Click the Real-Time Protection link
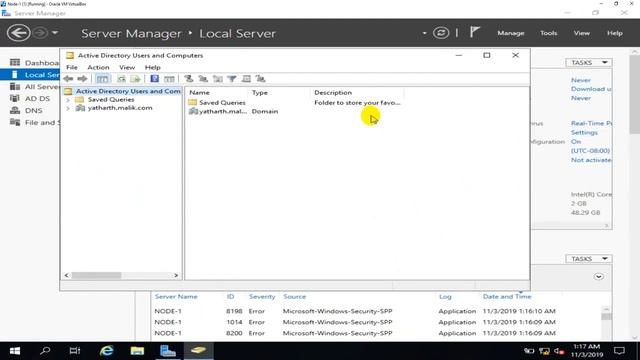Screen dimensions: 640x360 pos(591,123)
